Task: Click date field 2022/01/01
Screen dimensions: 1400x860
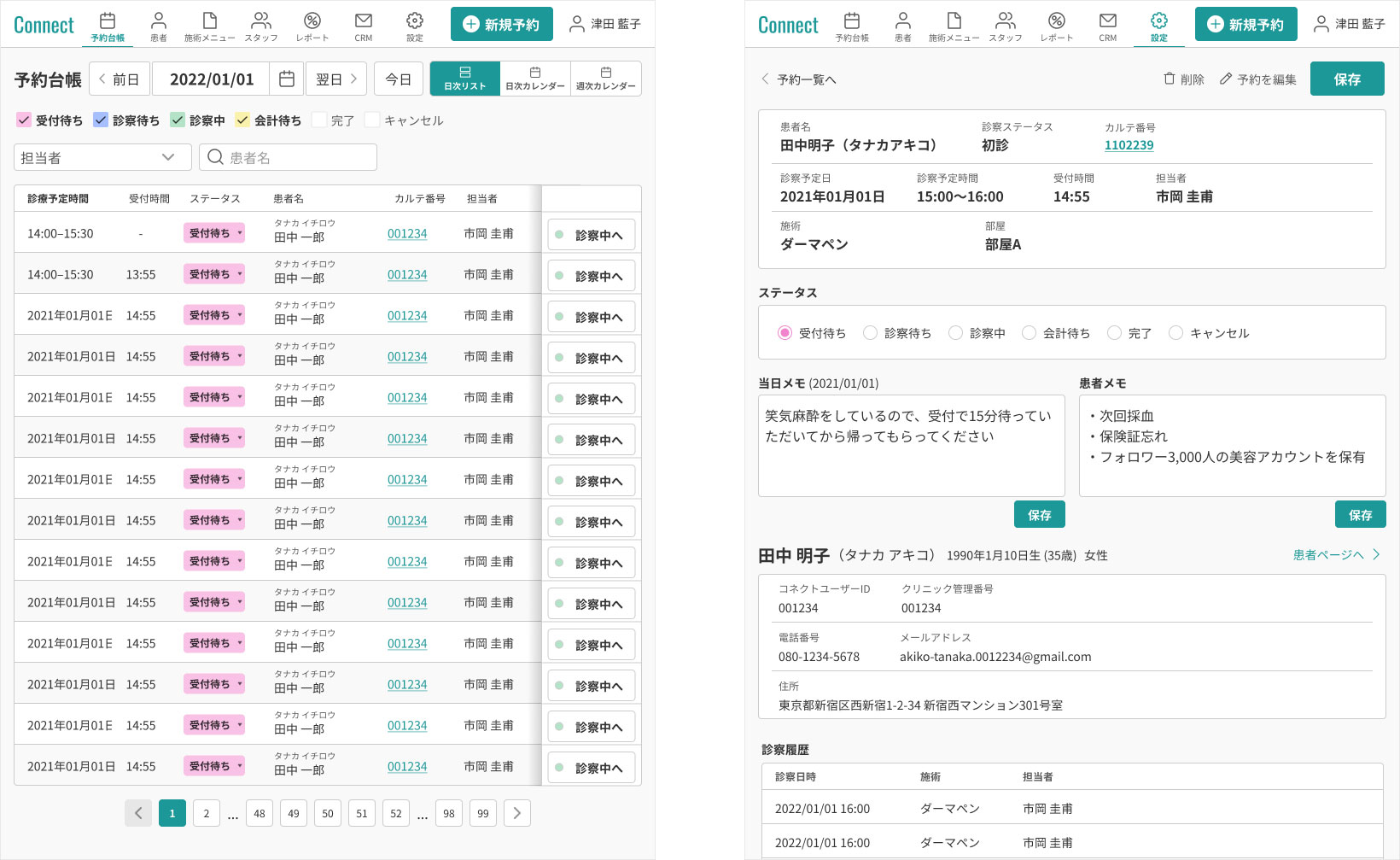Action: 212,79
